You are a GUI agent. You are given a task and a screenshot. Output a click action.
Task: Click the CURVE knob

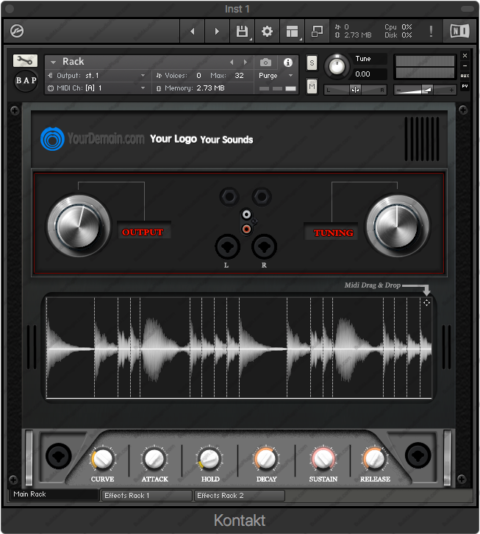coord(102,458)
